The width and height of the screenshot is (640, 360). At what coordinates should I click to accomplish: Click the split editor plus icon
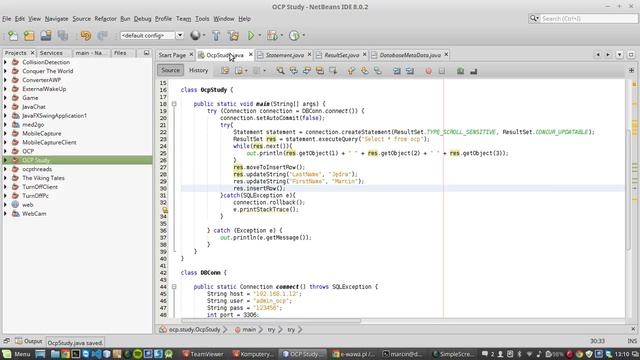[631, 71]
